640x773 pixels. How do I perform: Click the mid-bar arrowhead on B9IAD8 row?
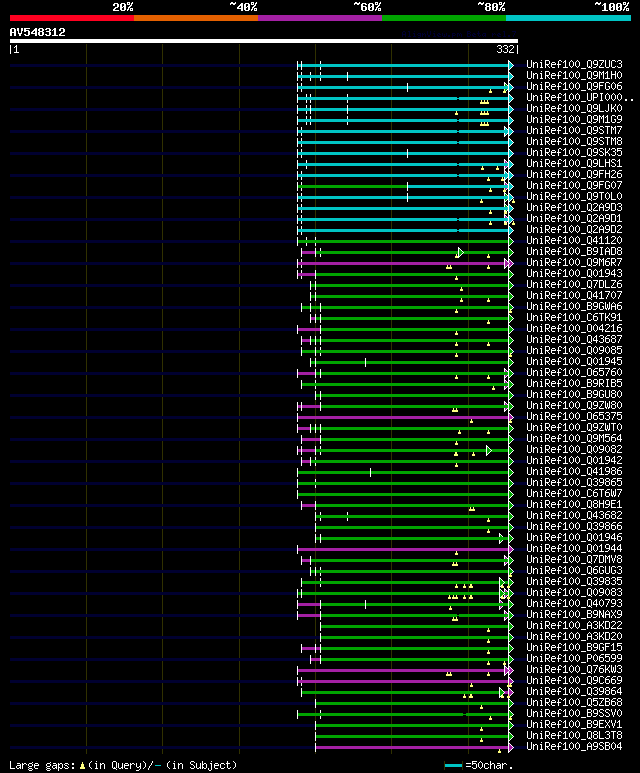[x=460, y=252]
